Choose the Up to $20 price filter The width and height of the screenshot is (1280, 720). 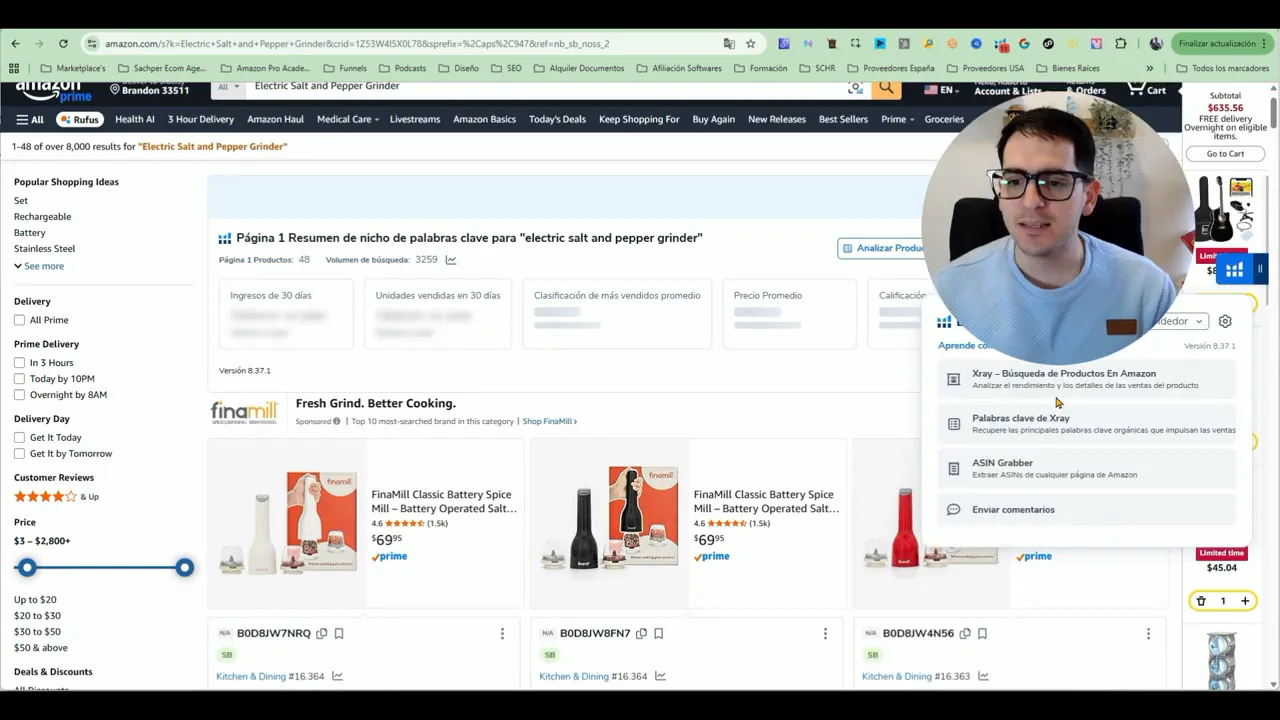point(35,600)
